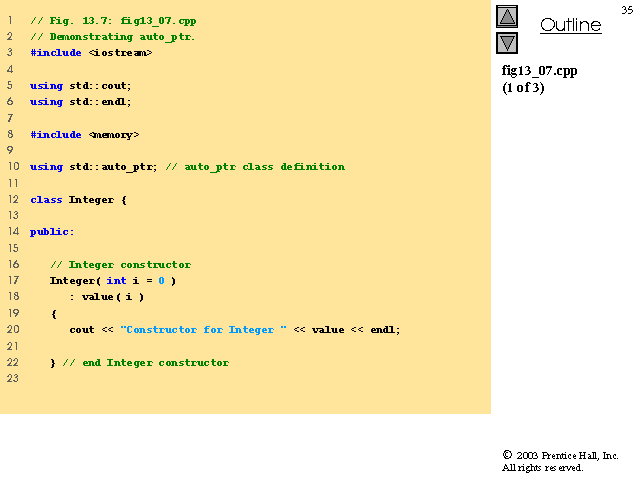Viewport: 640px width, 480px height.
Task: Click the "class Integer {" declaration
Action: (x=79, y=199)
